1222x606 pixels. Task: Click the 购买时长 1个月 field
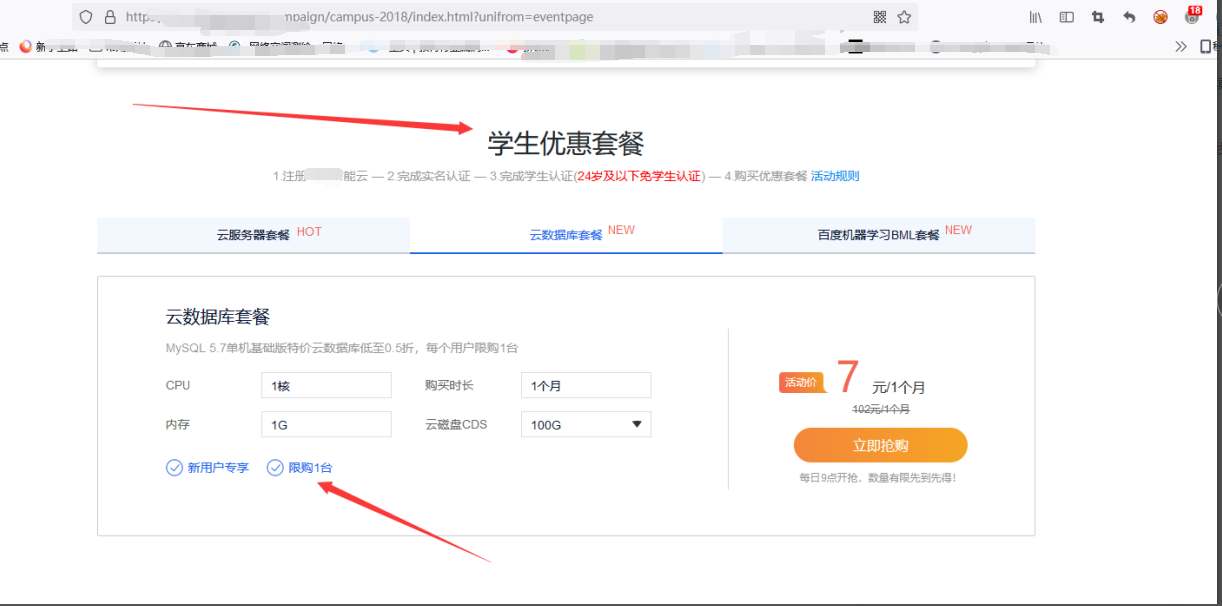pyautogui.click(x=586, y=385)
